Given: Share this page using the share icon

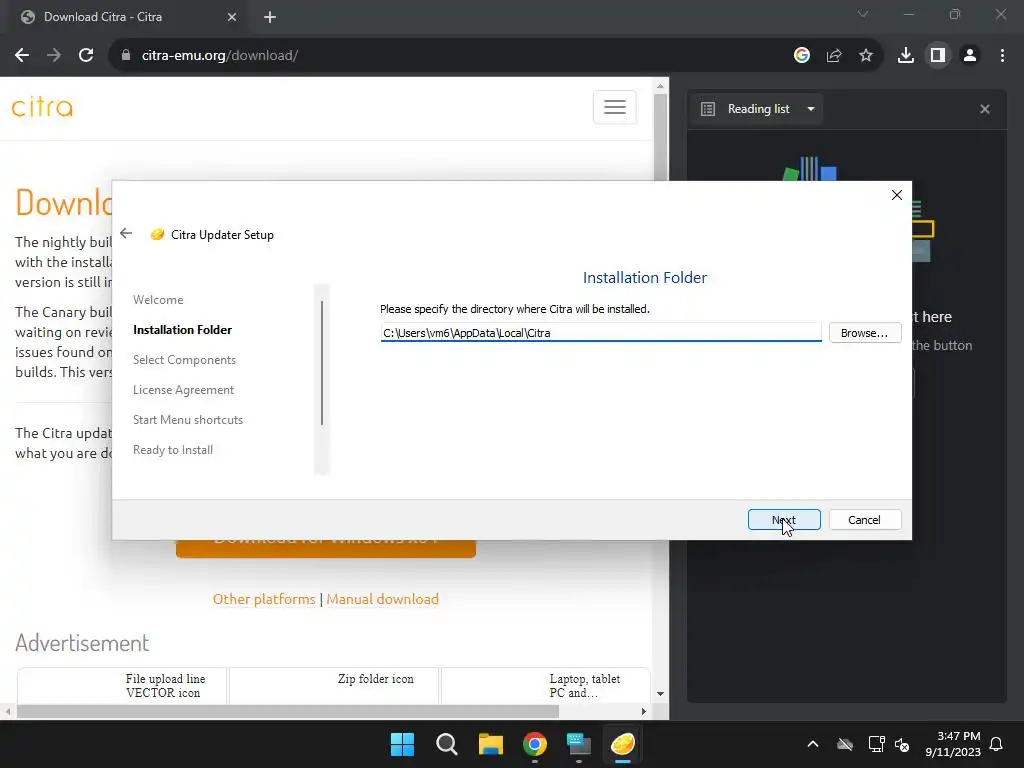Looking at the screenshot, I should [x=834, y=56].
